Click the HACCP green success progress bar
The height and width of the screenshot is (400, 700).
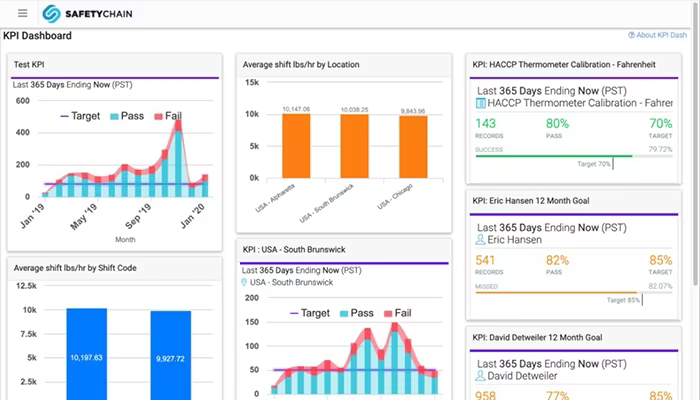554,156
